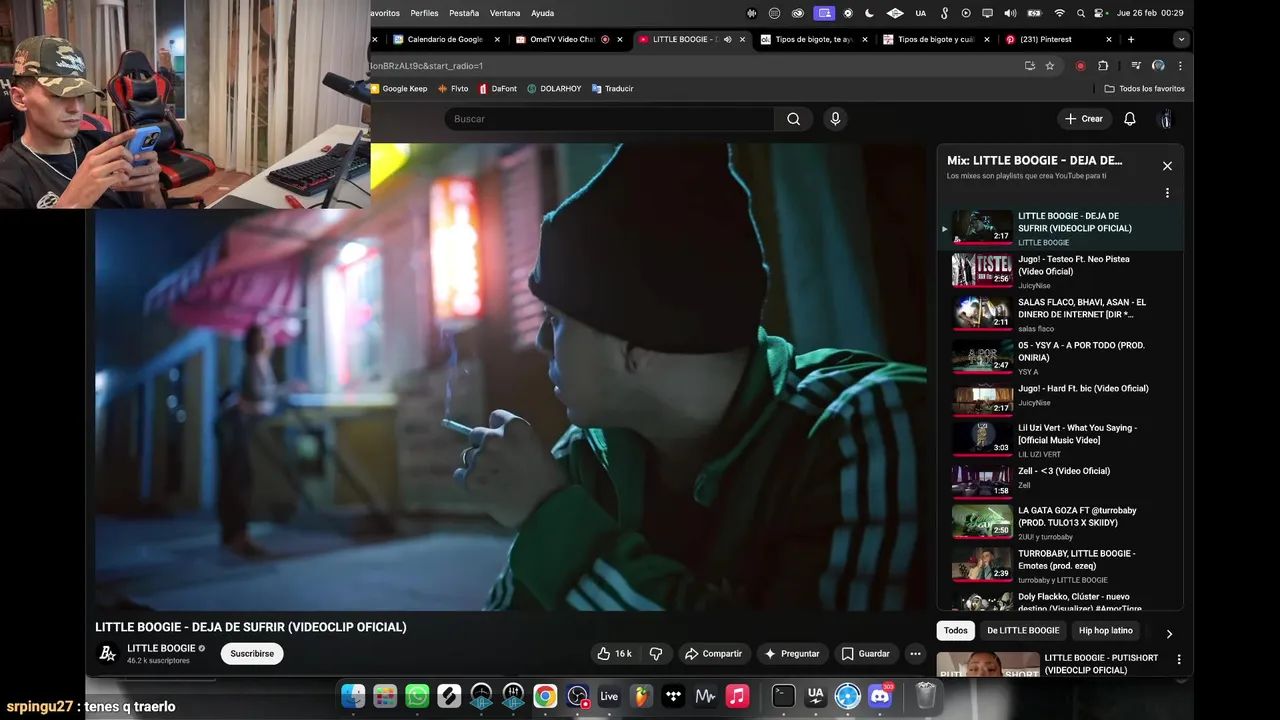
Task: Select the Todos filter chip
Action: (956, 631)
